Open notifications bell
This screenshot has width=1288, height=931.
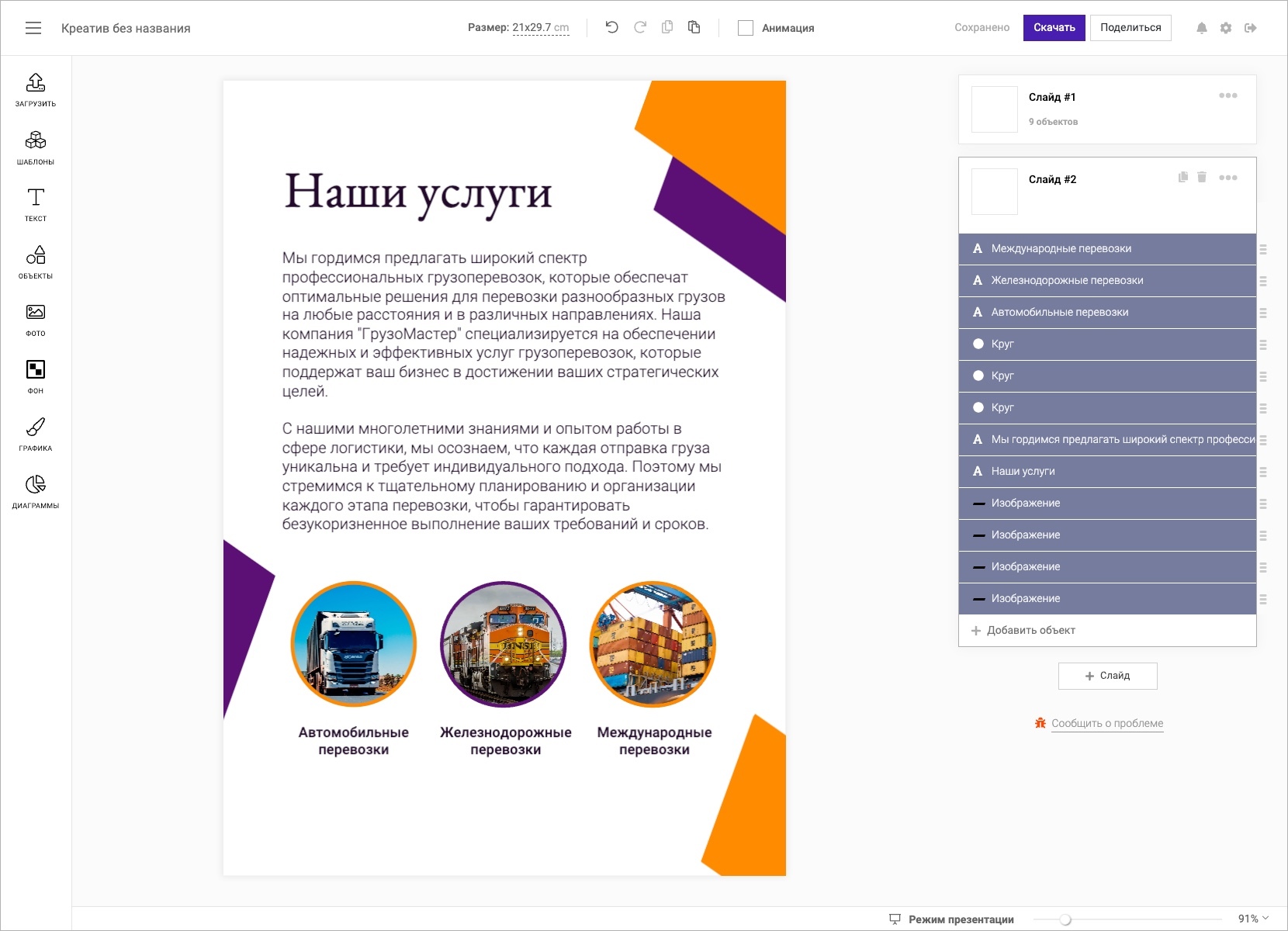(x=1202, y=28)
